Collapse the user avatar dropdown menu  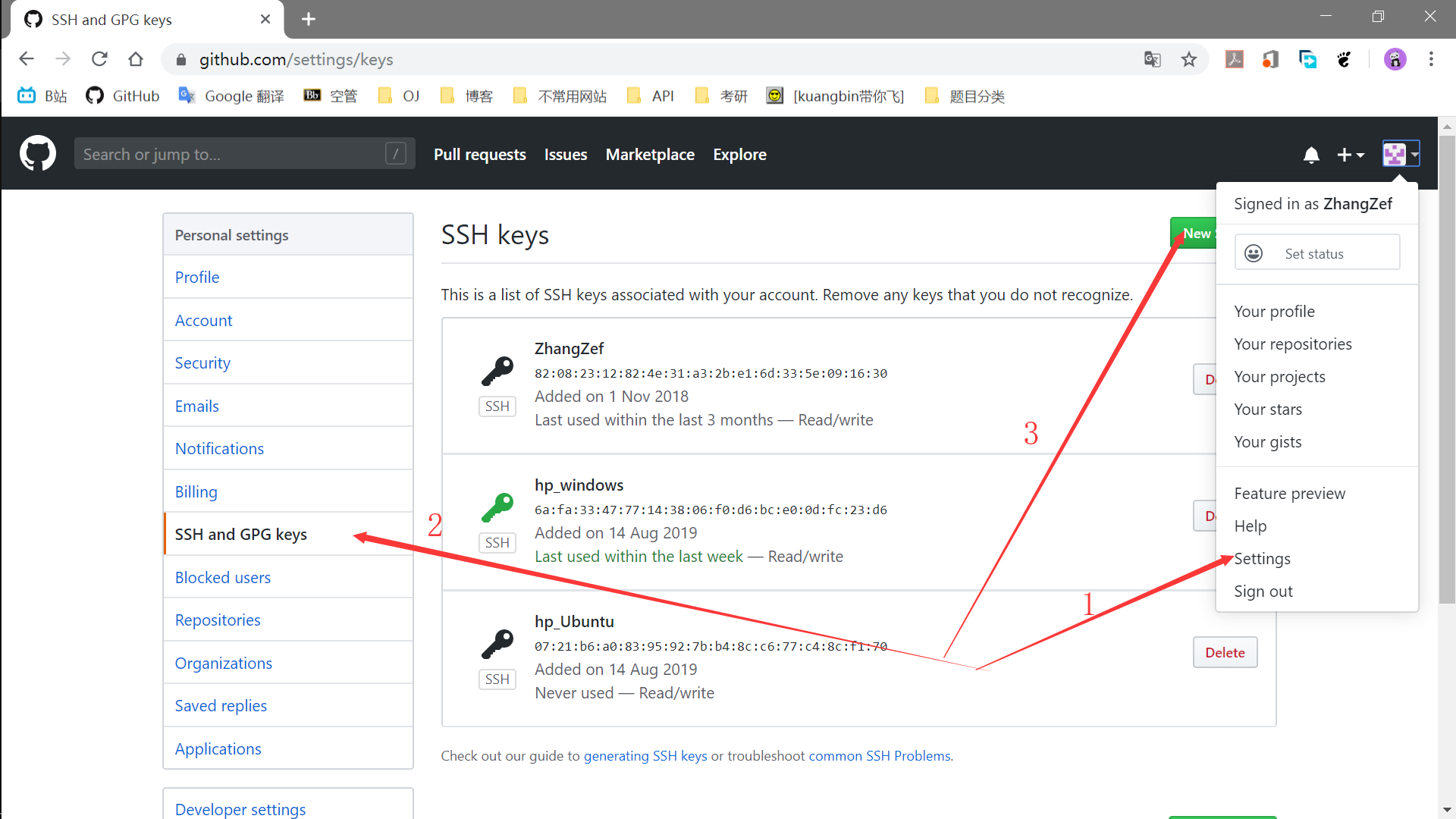click(x=1400, y=155)
